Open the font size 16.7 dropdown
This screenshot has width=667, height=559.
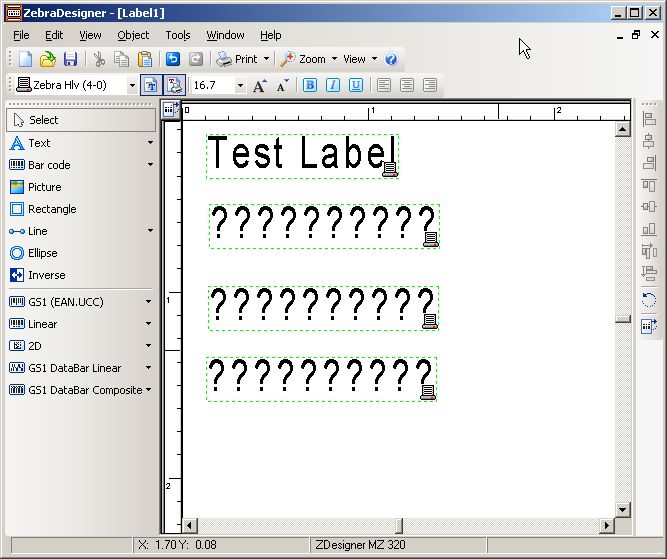[240, 86]
